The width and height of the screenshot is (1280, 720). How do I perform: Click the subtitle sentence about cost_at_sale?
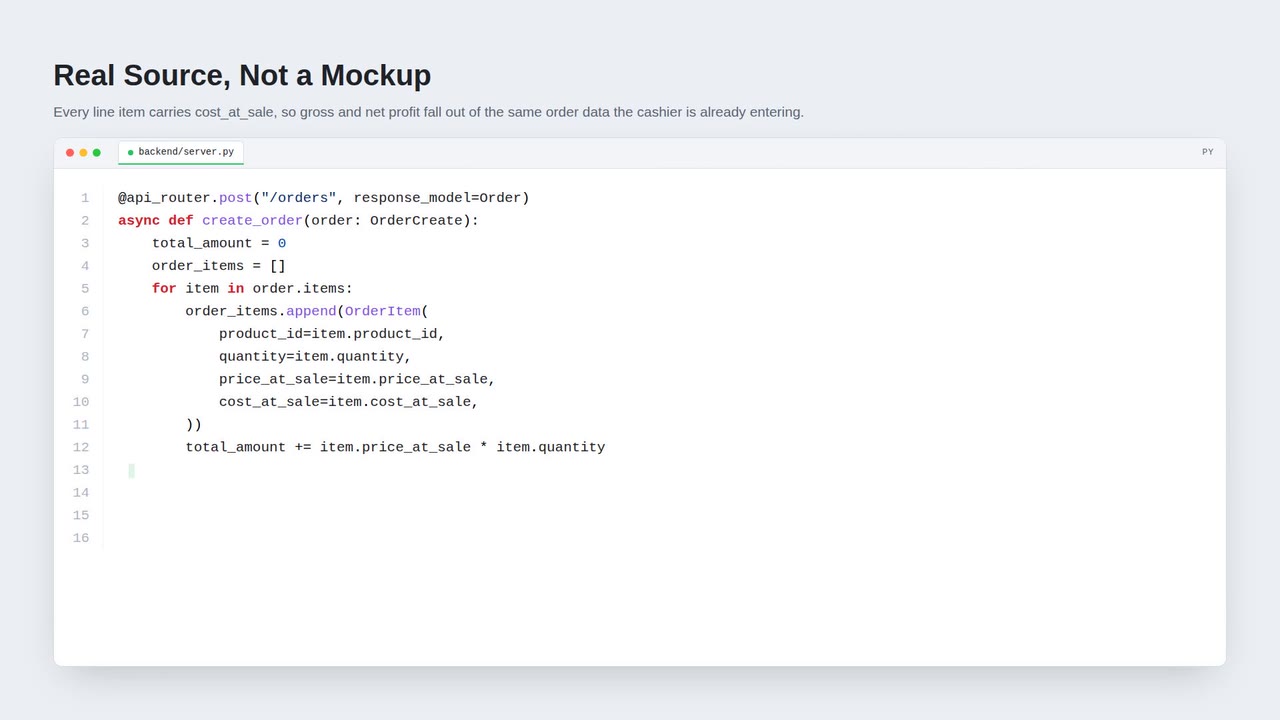[x=428, y=112]
